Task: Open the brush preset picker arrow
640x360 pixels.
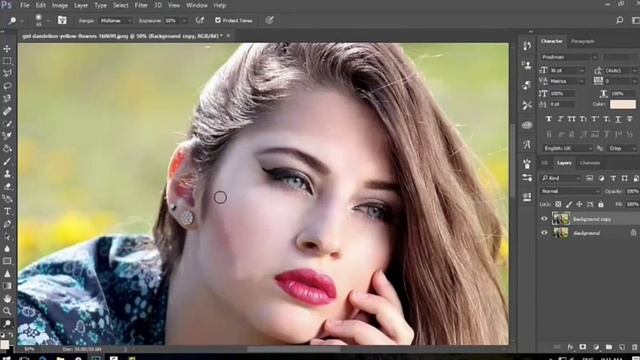Action: [x=47, y=20]
